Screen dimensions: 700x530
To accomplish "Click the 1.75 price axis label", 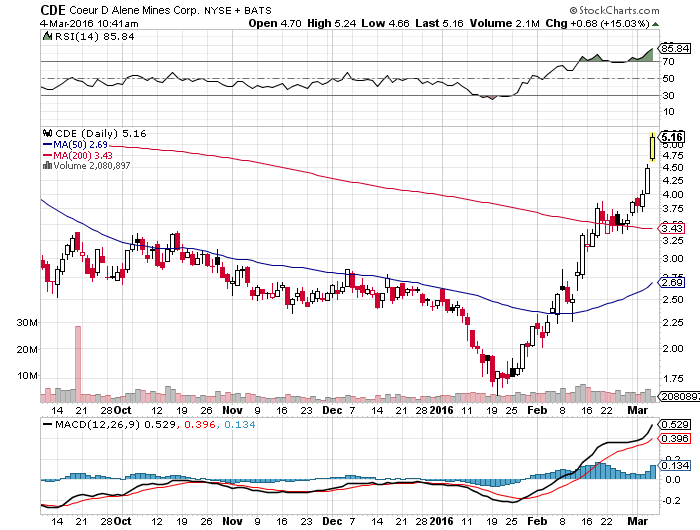I will pos(673,379).
